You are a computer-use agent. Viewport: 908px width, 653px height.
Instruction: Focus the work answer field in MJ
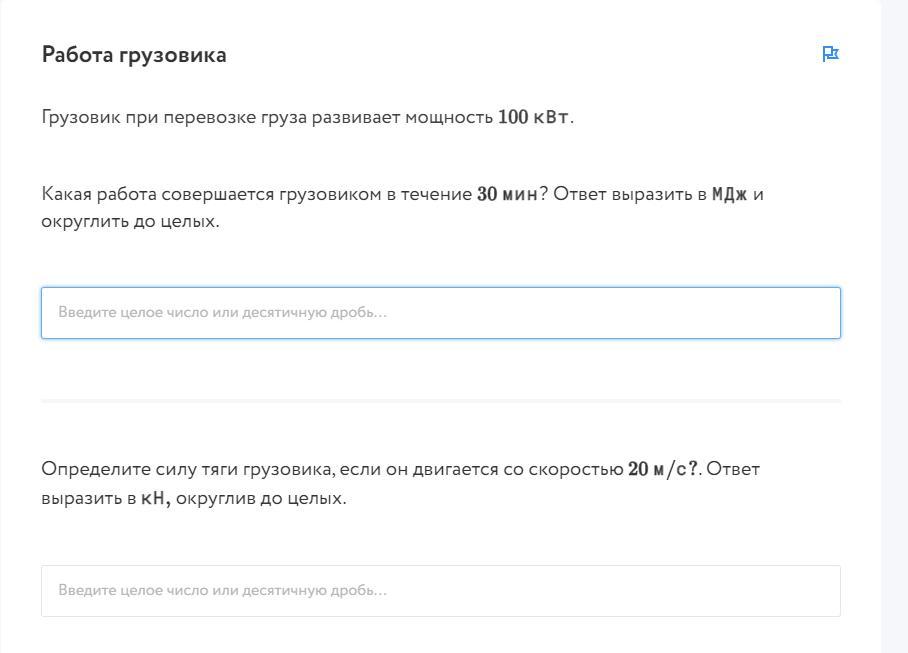click(440, 313)
